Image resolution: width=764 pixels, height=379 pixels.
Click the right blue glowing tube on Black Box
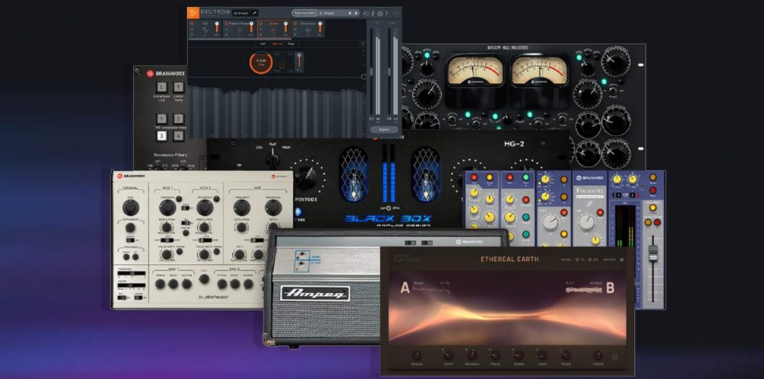point(425,174)
